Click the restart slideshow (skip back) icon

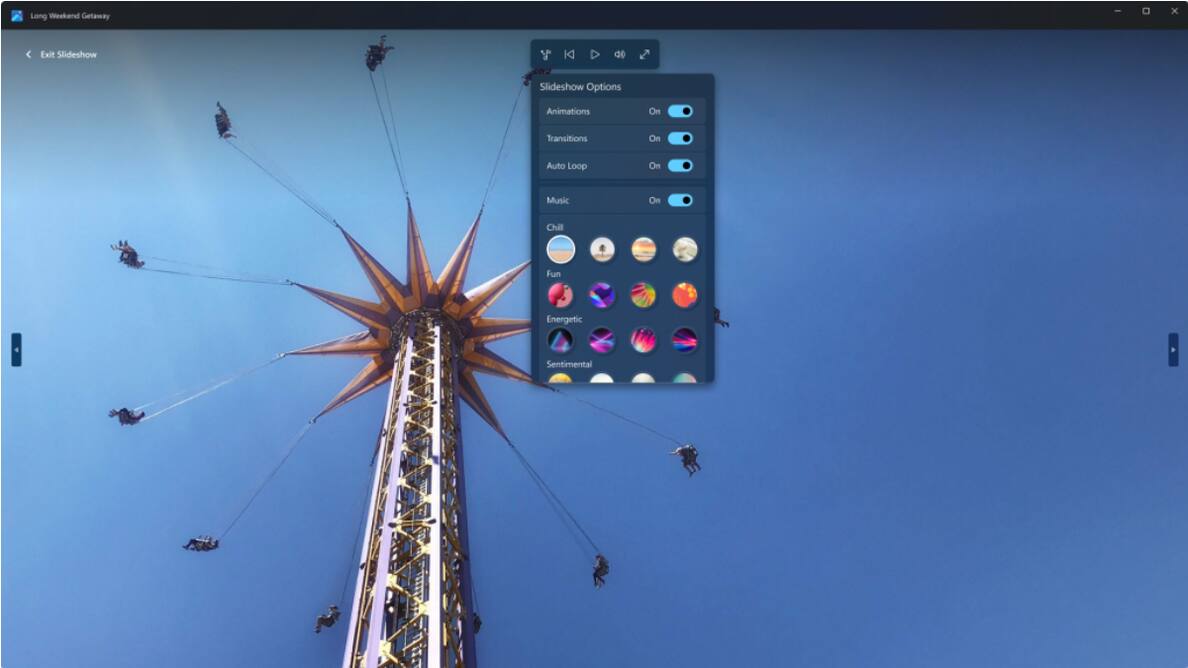pos(569,55)
